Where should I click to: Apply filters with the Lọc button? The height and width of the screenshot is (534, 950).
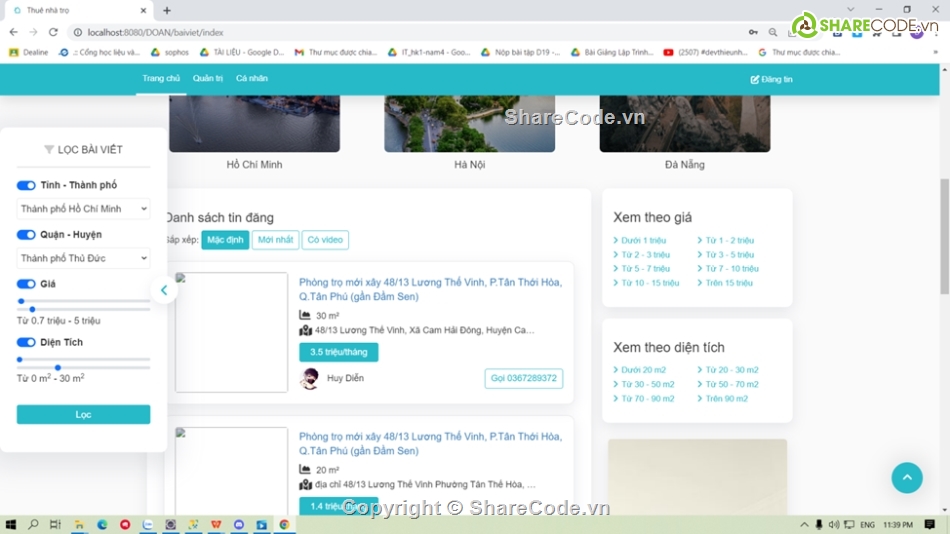(84, 415)
